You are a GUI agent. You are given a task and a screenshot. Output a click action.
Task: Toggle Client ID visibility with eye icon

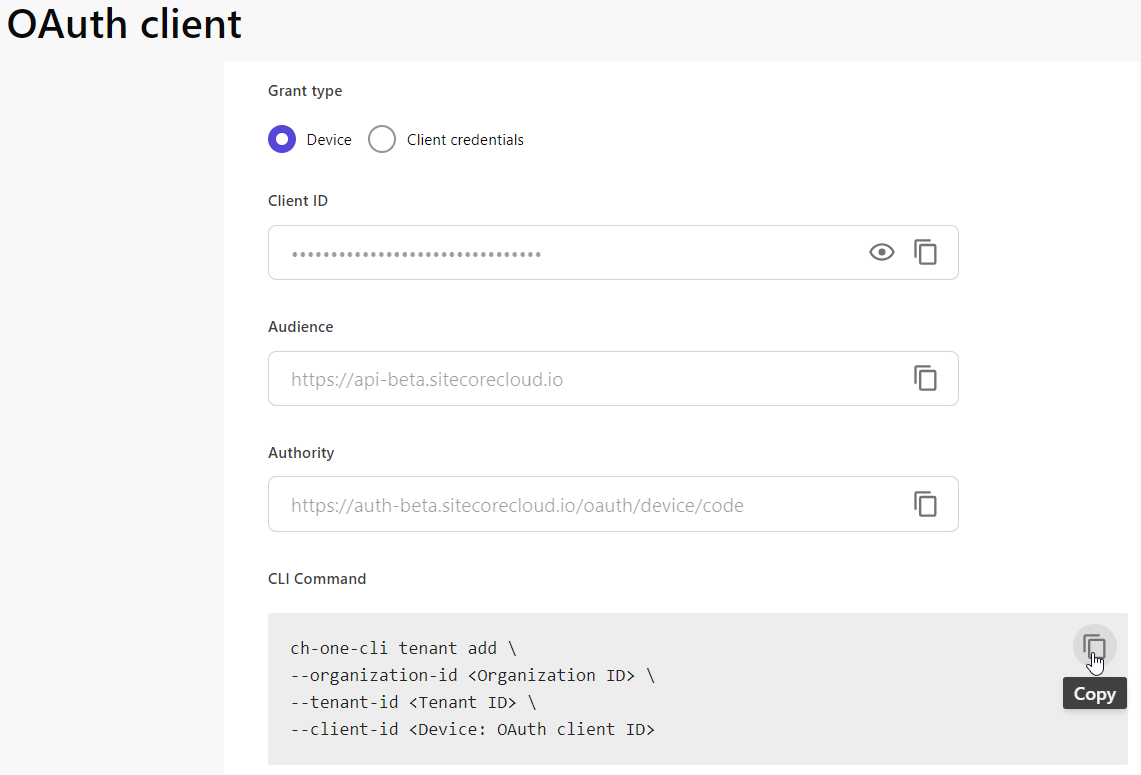tap(881, 252)
